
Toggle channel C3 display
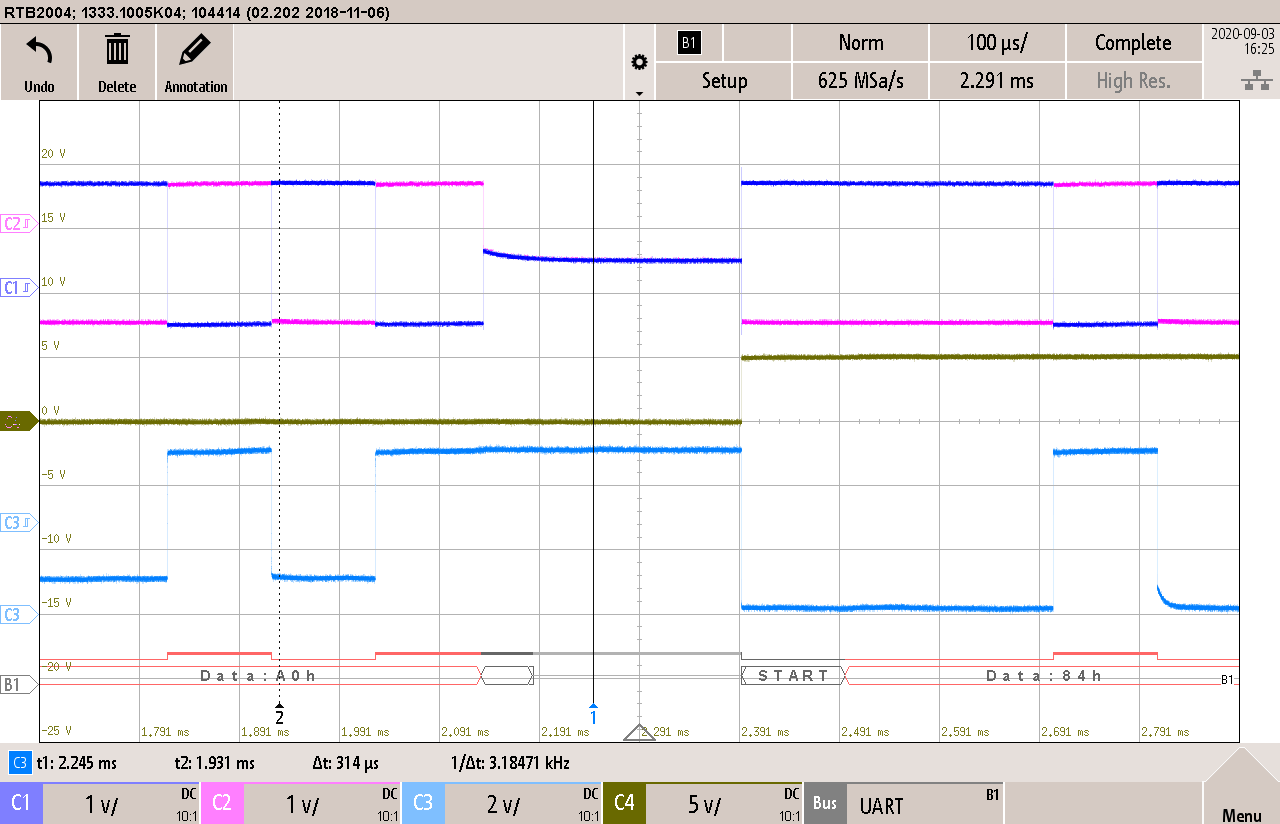coord(423,803)
